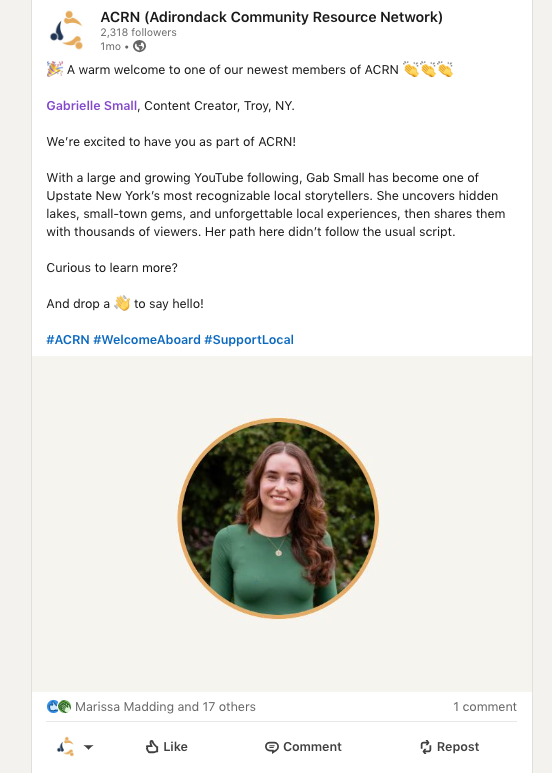View Marissa Madding and 17 others reactions
This screenshot has height=773, width=552.
[x=165, y=706]
